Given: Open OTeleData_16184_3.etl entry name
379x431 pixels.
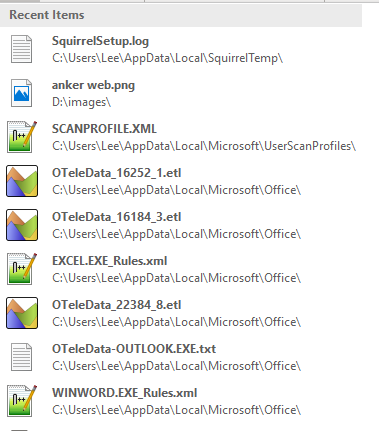Looking at the screenshot, I should pyautogui.click(x=117, y=217).
